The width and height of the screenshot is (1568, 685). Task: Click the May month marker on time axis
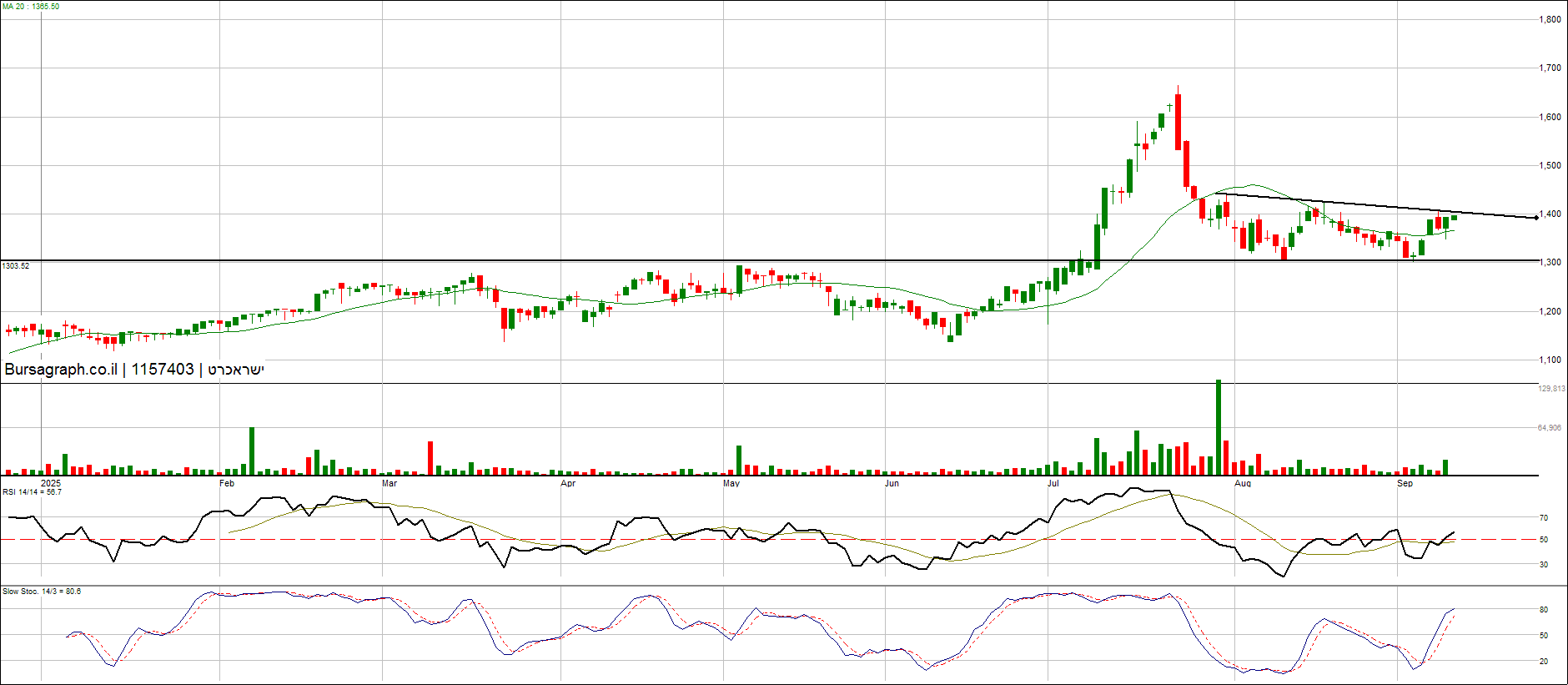pyautogui.click(x=731, y=484)
